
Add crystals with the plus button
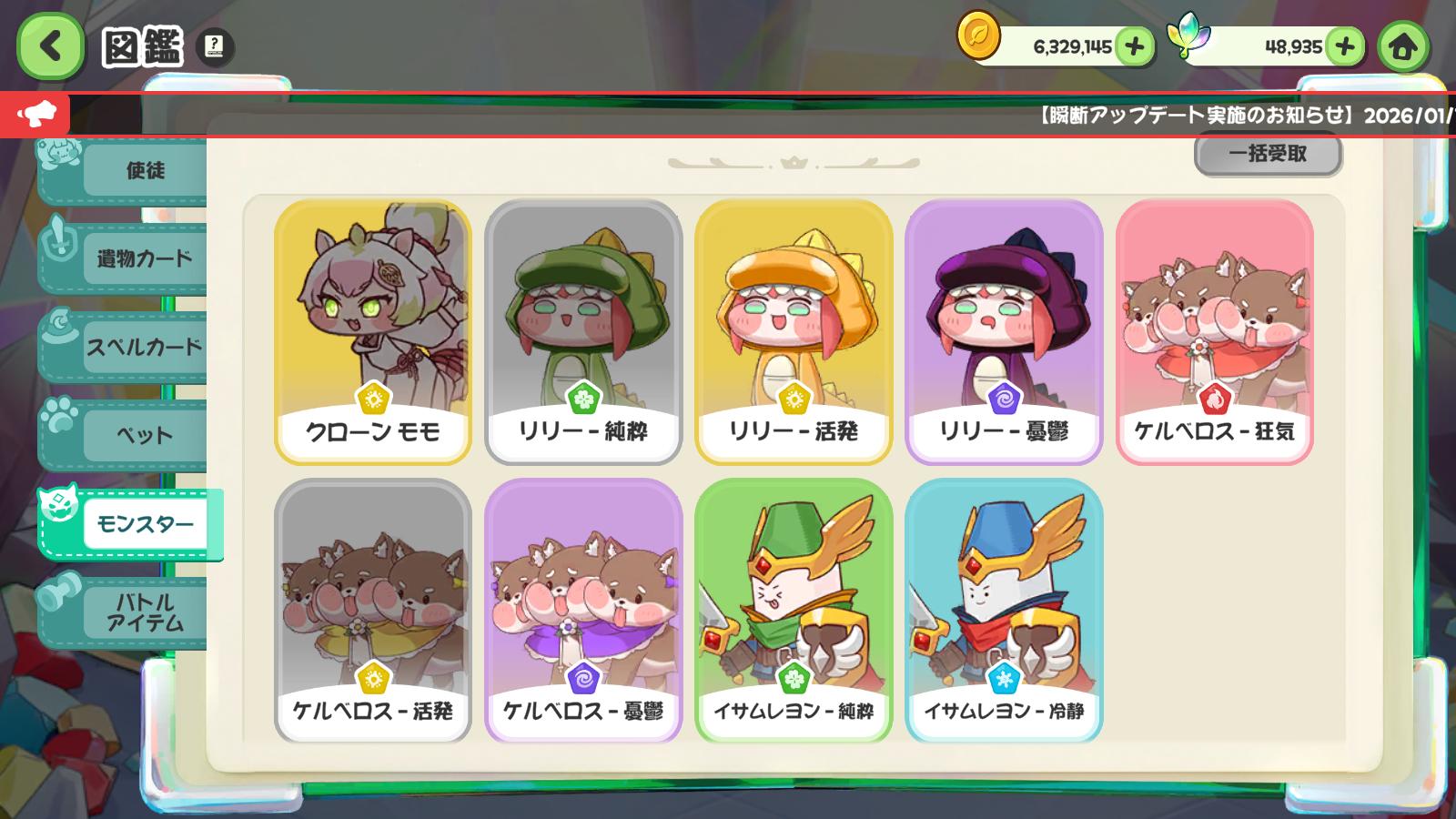point(1345,46)
